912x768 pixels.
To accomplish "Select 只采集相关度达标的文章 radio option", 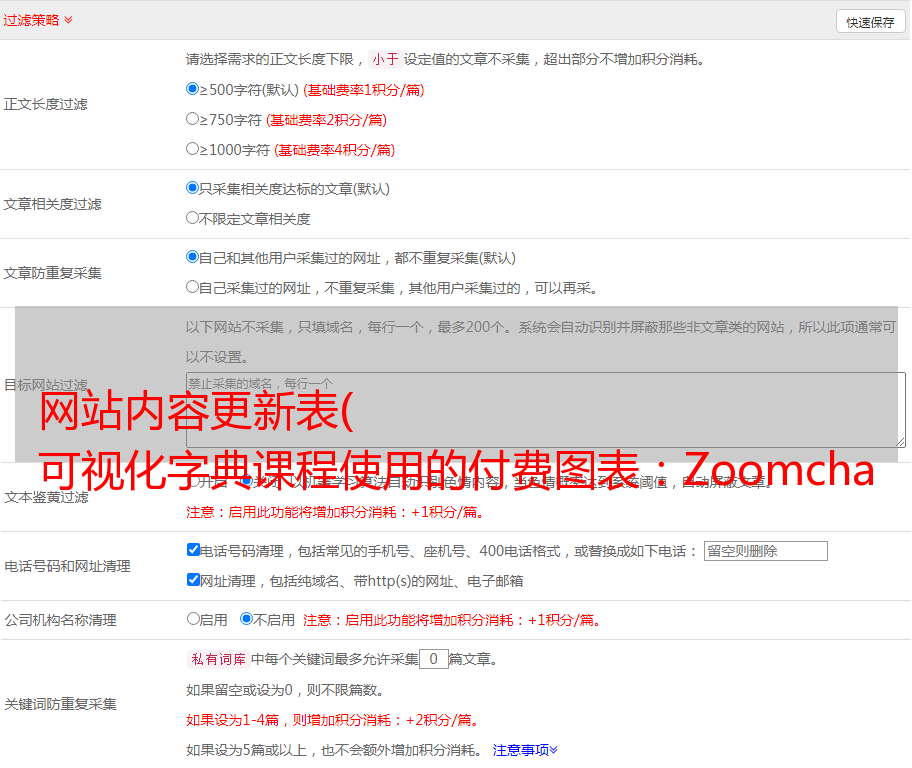I will pos(192,188).
